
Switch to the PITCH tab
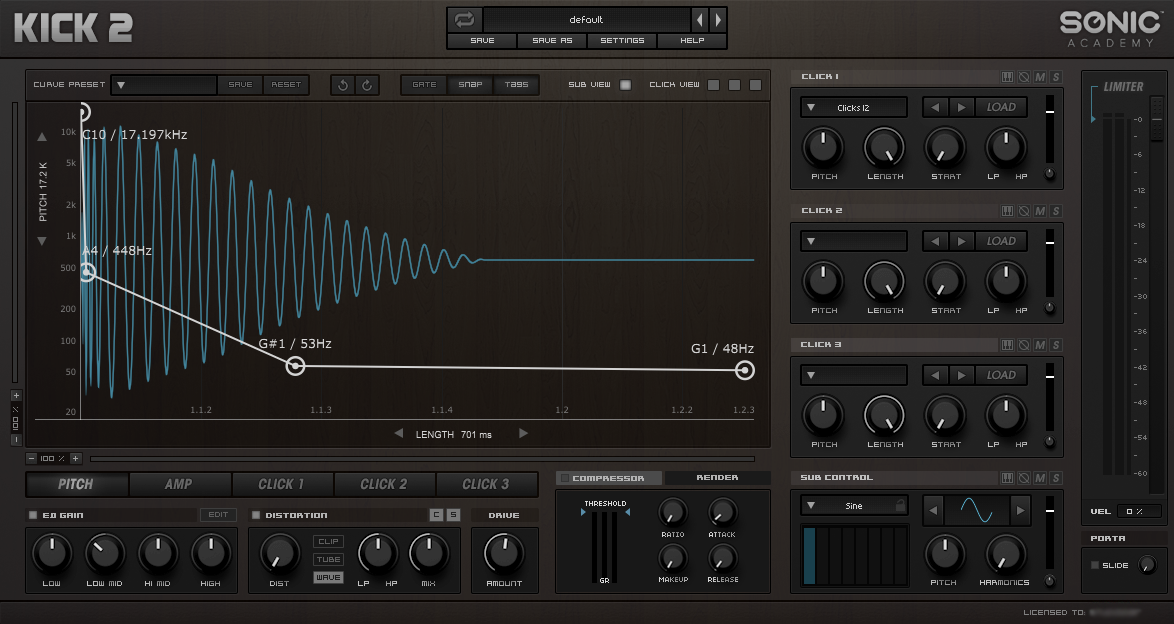tap(76, 484)
